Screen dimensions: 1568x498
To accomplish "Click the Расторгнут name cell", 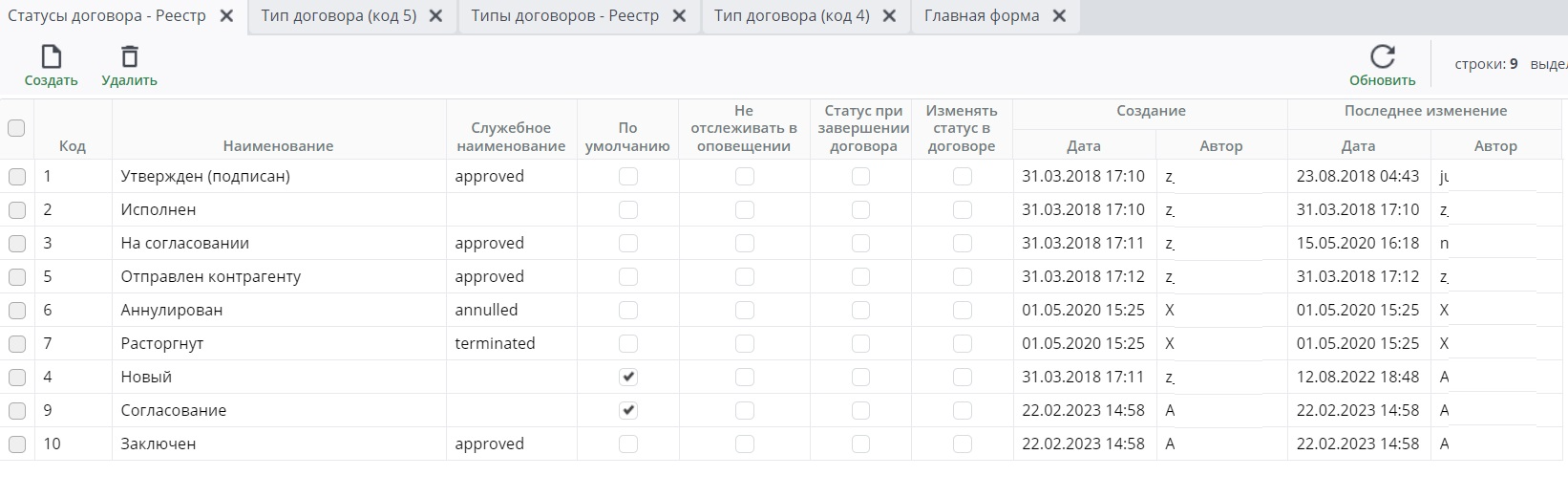I will tap(162, 344).
